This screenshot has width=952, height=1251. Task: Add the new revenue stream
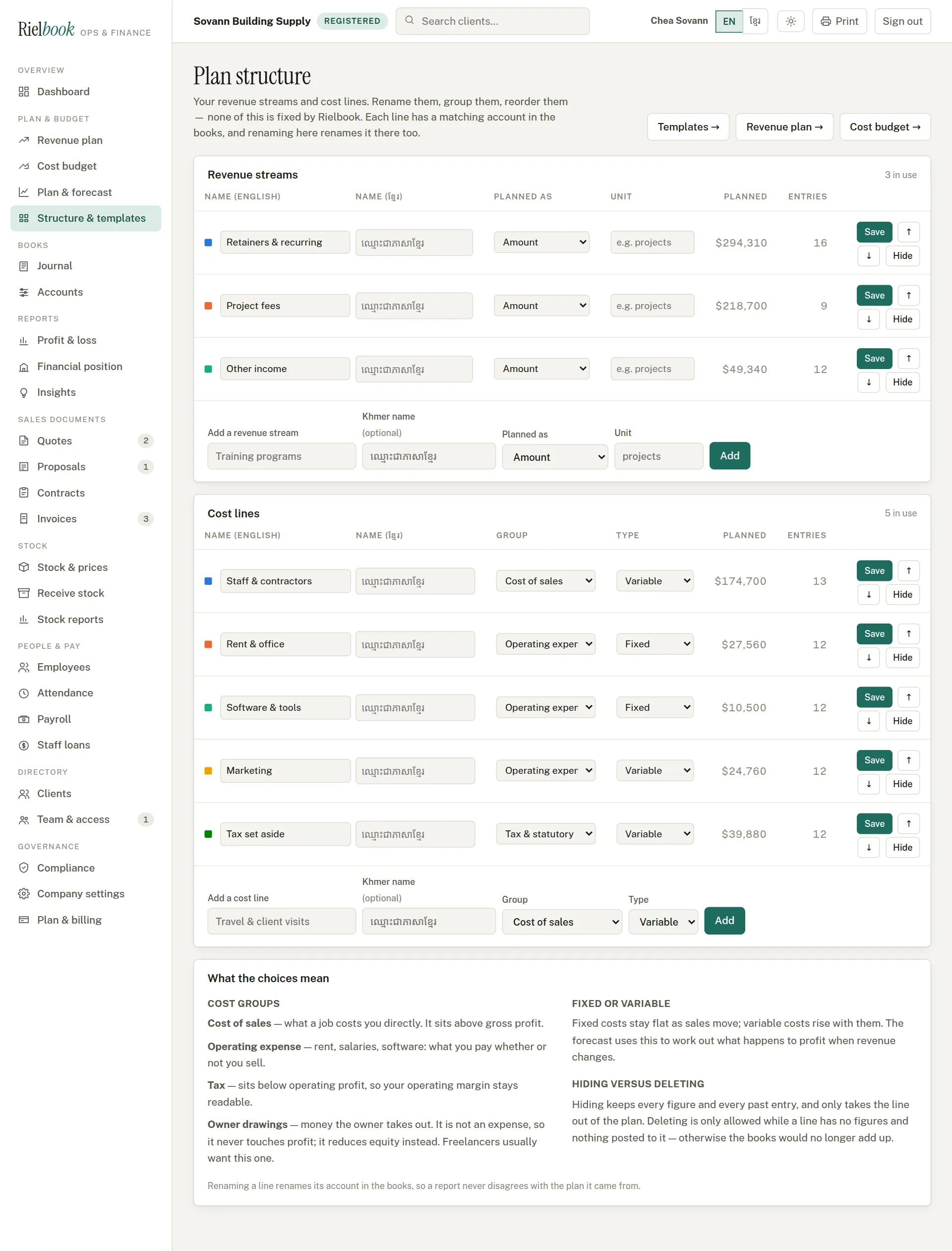point(729,456)
